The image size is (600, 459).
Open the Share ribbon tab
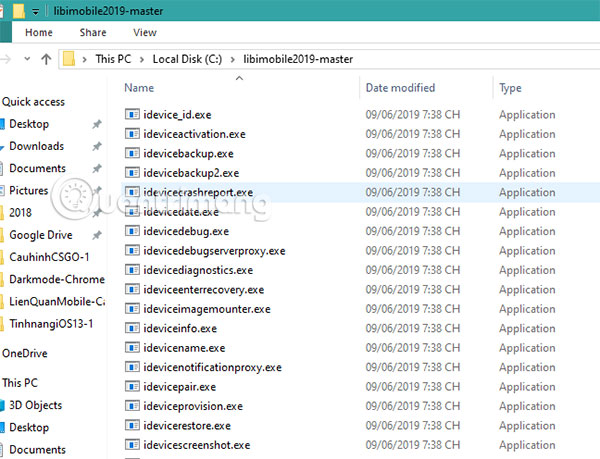pos(93,32)
